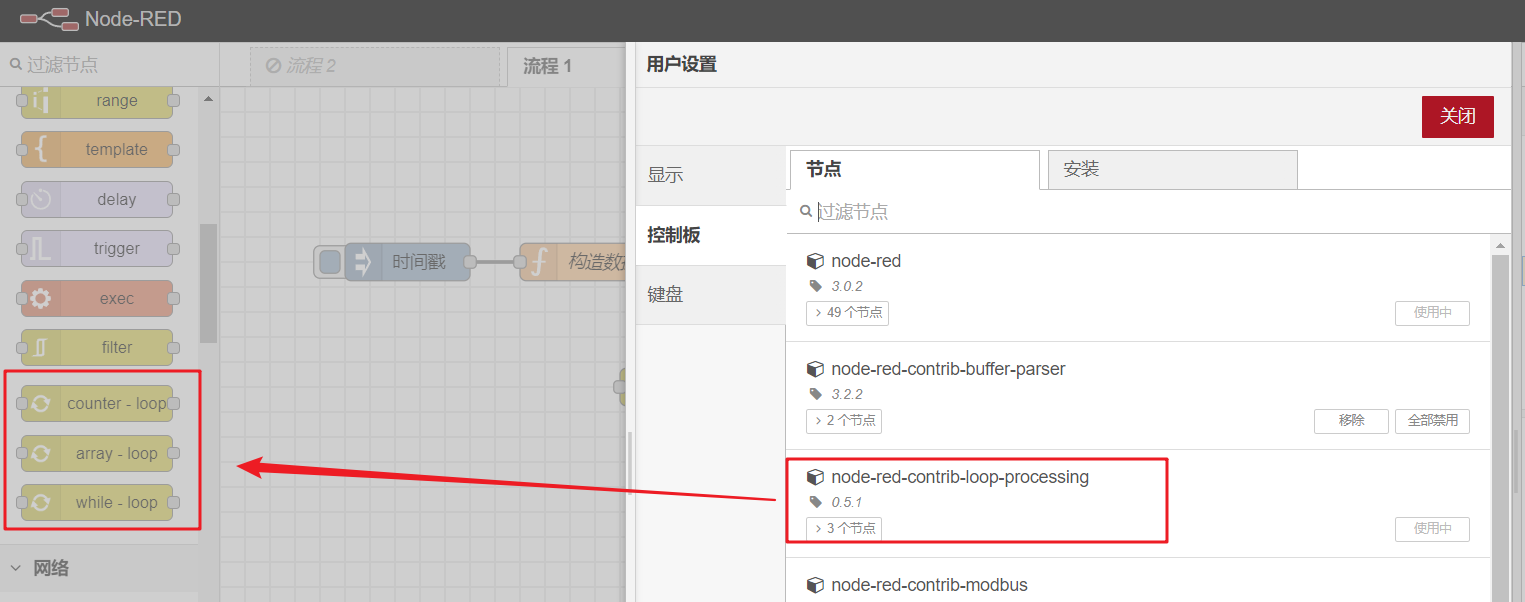Click the node-red-contrib-modbus name

click(929, 585)
